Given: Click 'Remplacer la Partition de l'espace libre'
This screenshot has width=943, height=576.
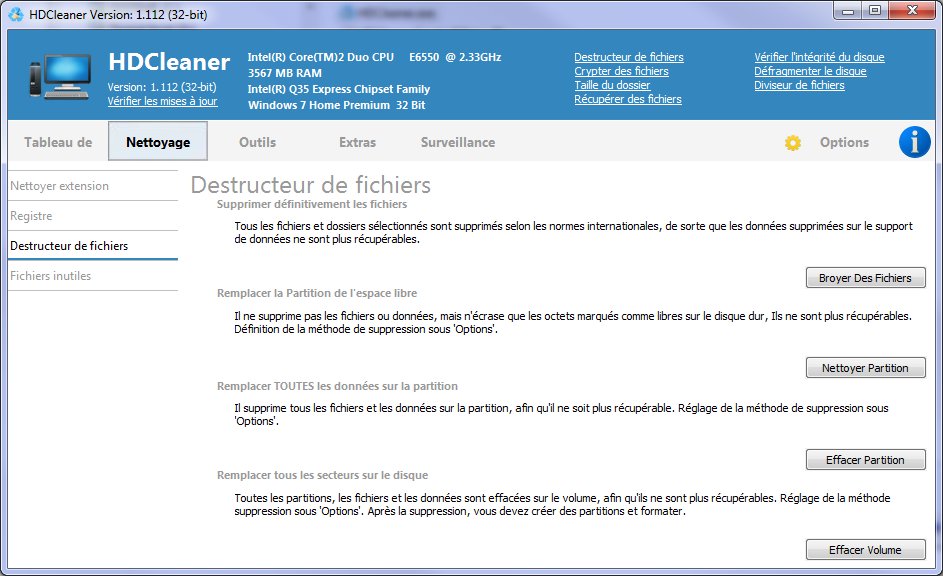Looking at the screenshot, I should (x=317, y=293).
